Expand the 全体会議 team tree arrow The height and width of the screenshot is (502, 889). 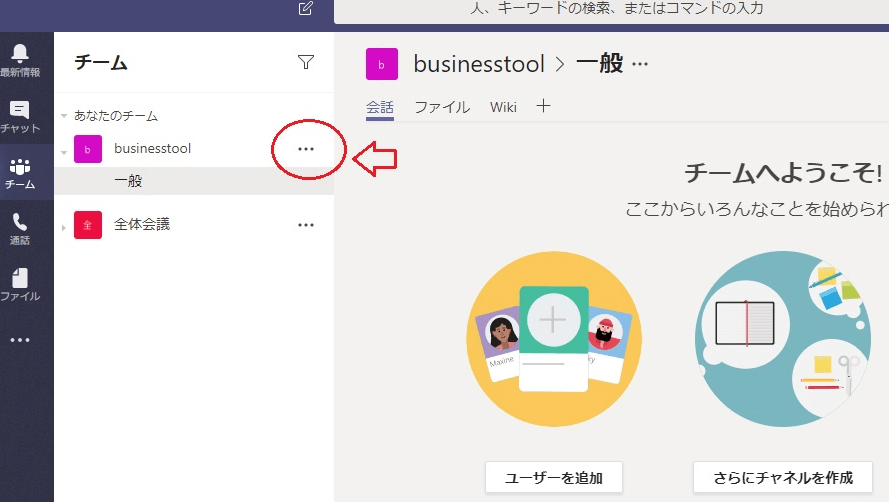tap(65, 228)
